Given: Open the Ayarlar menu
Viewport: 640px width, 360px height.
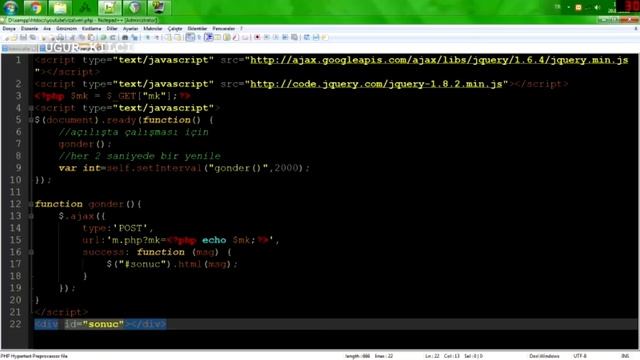Looking at the screenshot, I should 131,29.
